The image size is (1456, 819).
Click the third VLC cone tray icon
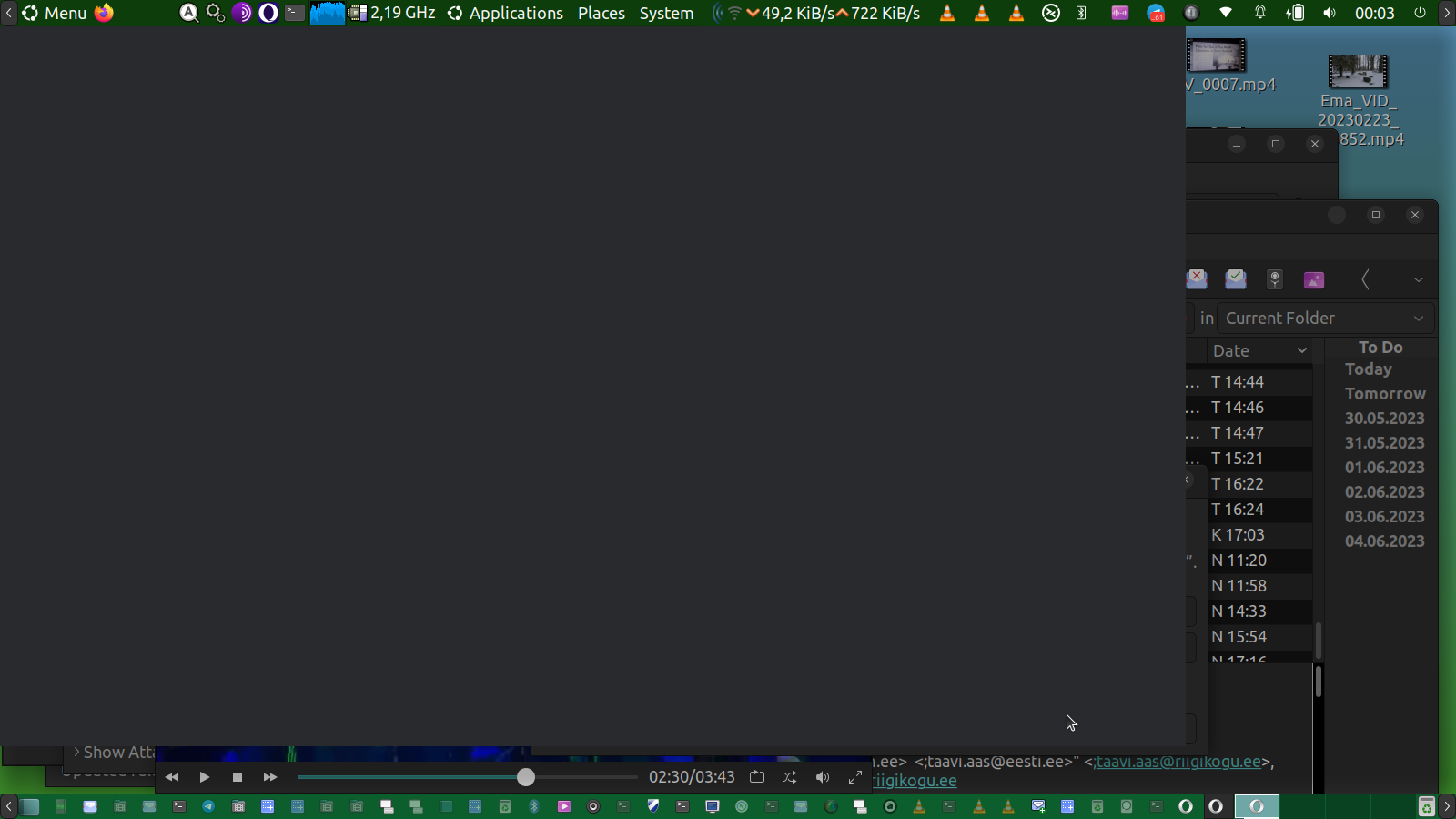tap(1016, 13)
